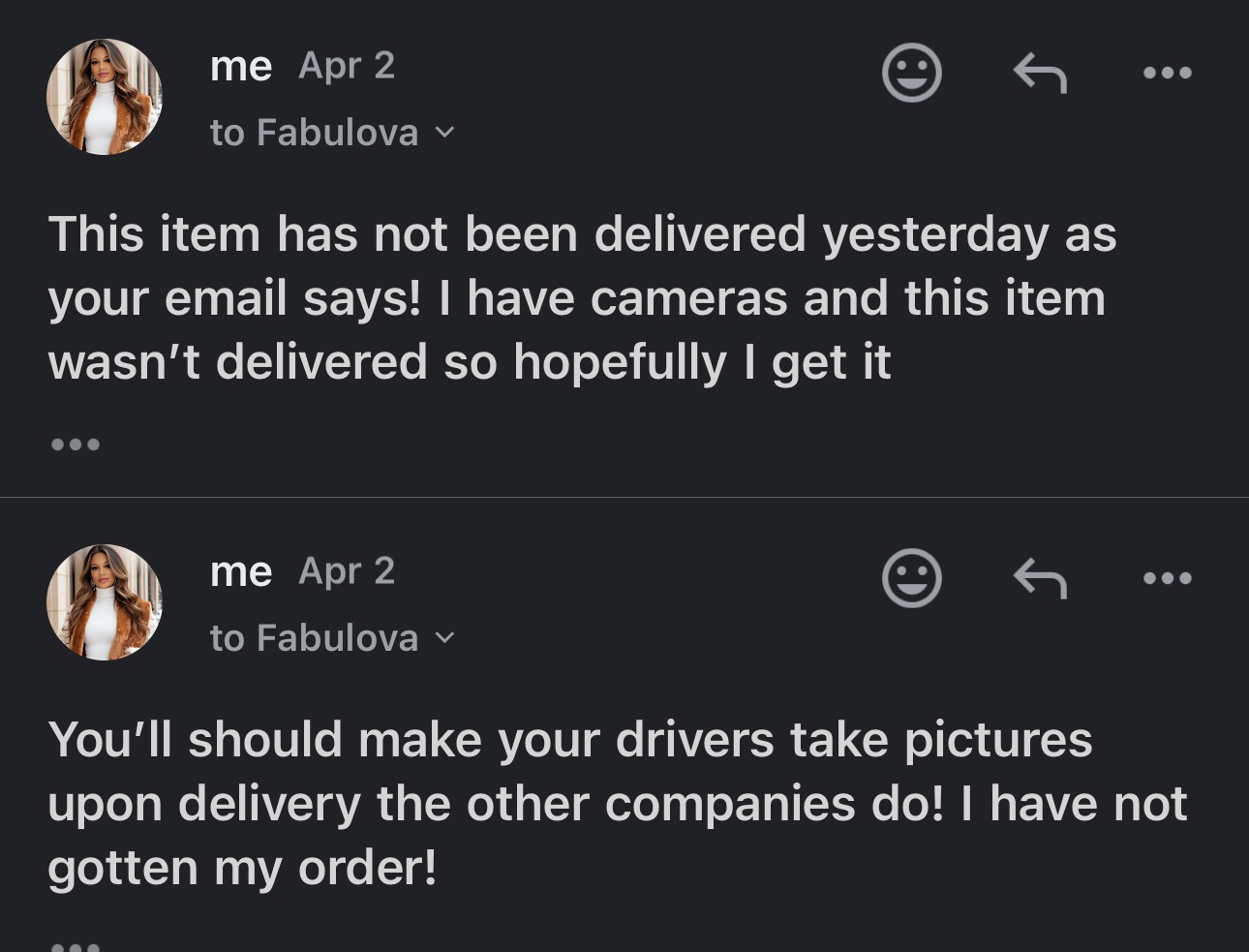Open more options for the first email
The height and width of the screenshot is (952, 1249).
[1167, 73]
